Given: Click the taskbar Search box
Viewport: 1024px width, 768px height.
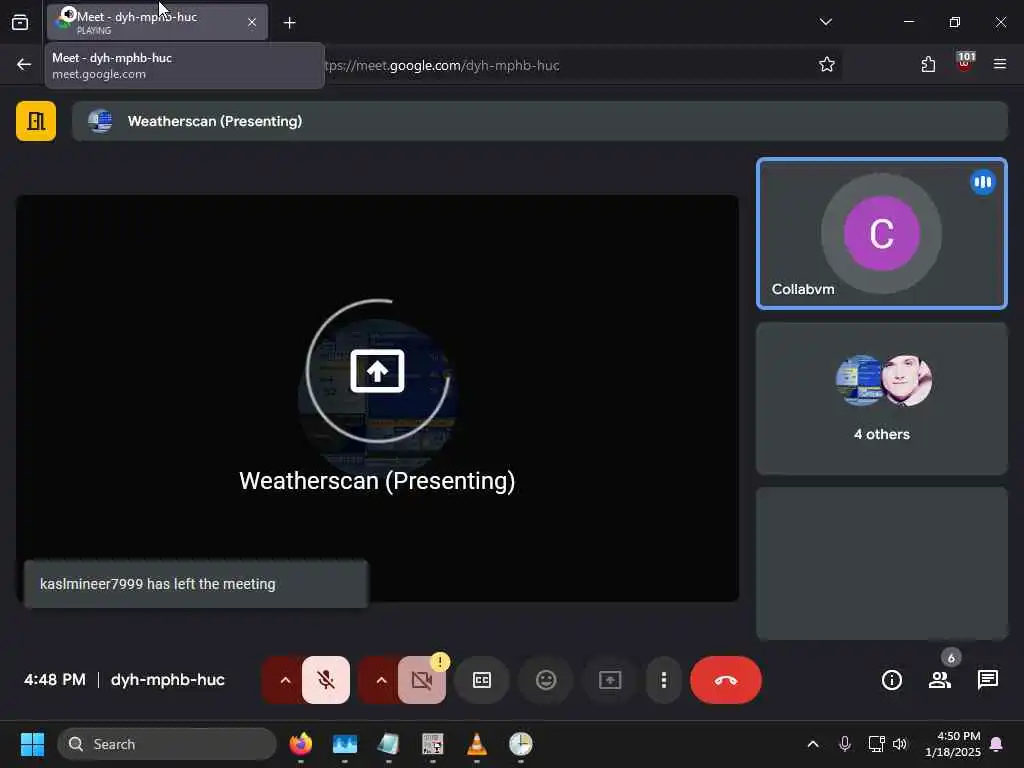Looking at the screenshot, I should (x=167, y=744).
